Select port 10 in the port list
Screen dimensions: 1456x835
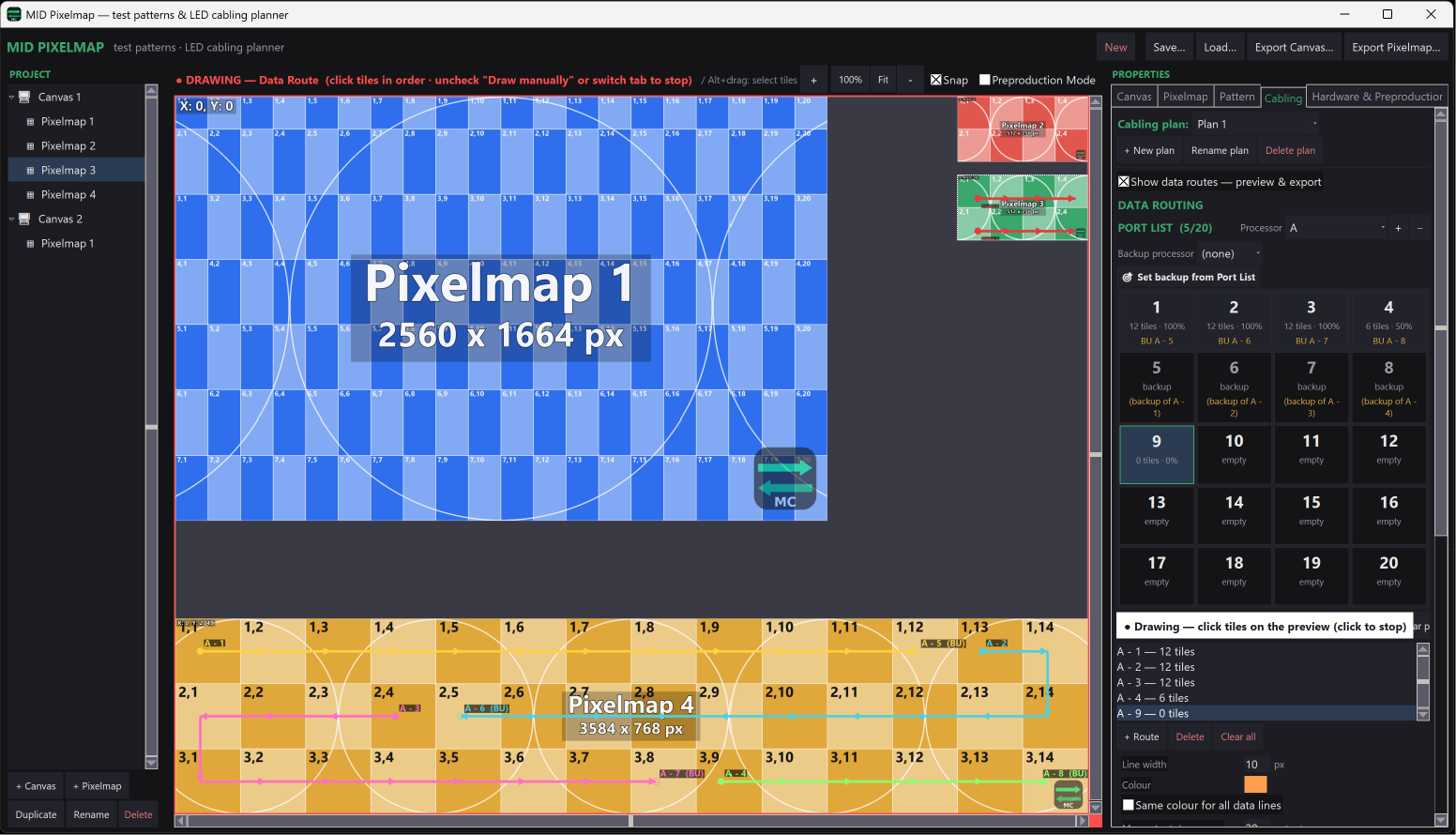coord(1234,455)
